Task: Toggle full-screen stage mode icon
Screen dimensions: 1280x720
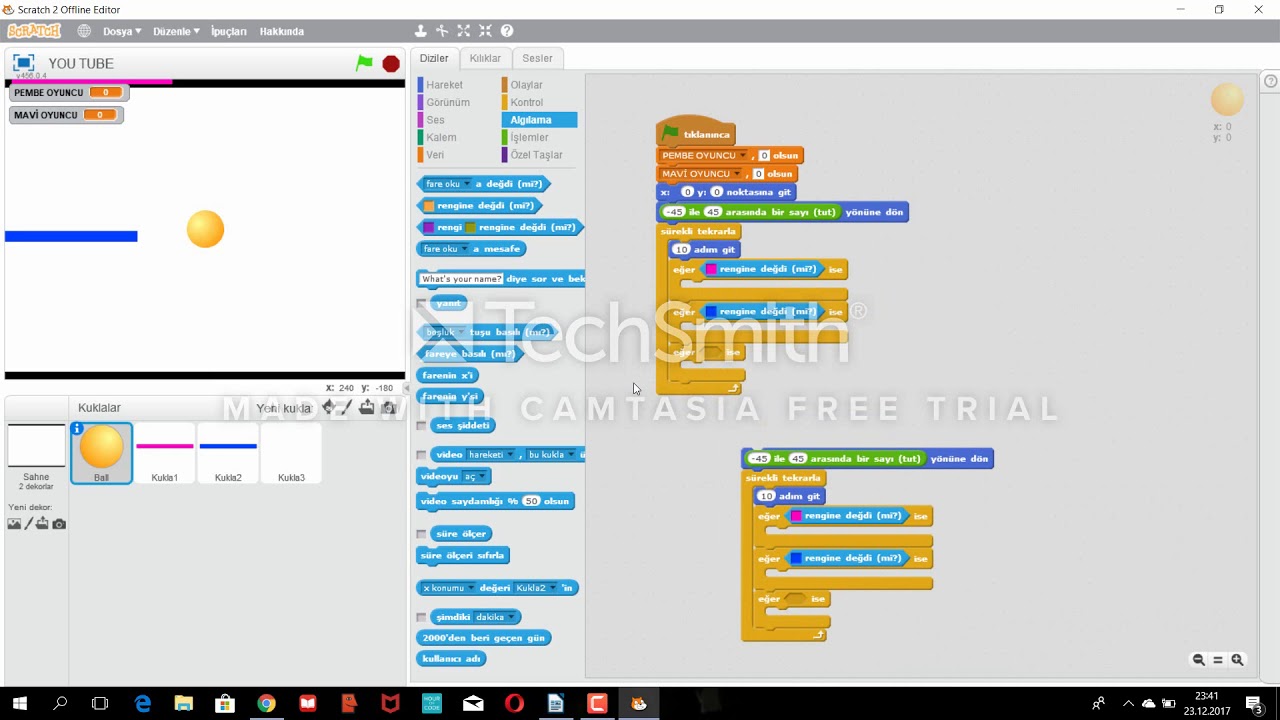Action: tap(23, 63)
